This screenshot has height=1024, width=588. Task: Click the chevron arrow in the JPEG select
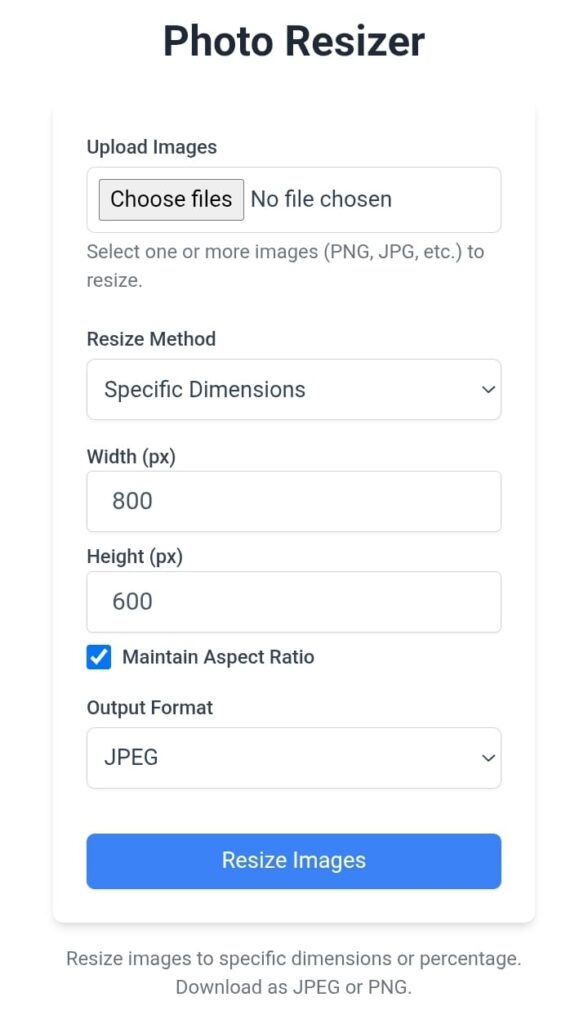(488, 758)
